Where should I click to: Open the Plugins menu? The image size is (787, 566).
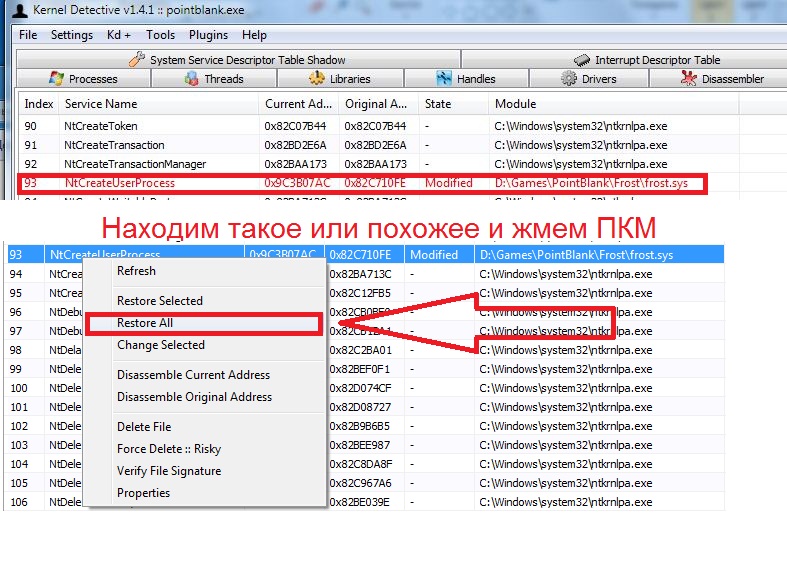208,35
